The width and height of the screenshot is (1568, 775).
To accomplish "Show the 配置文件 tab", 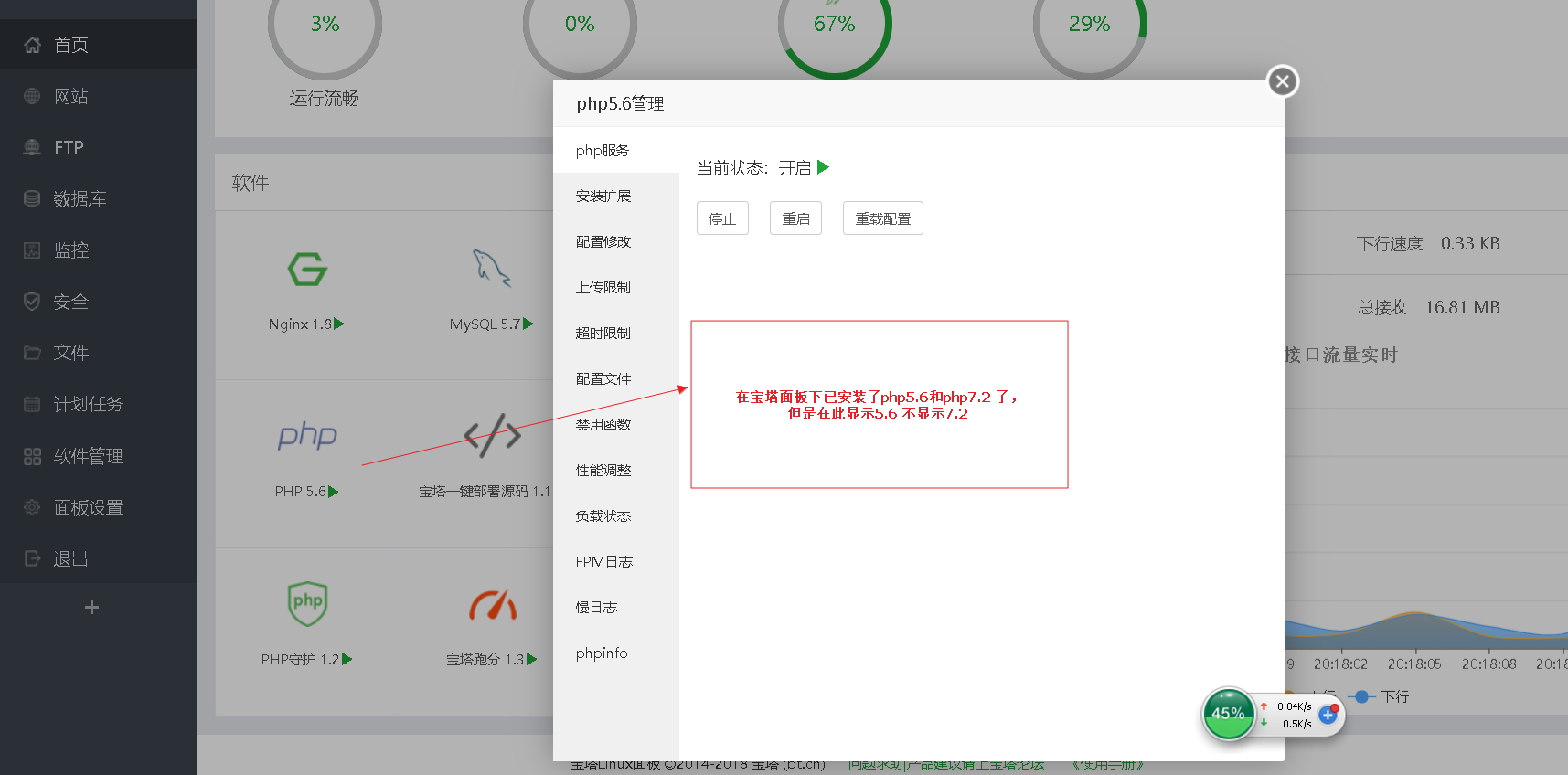I will tap(616, 379).
